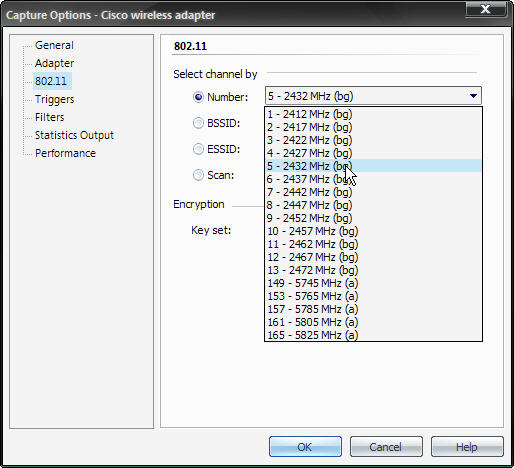This screenshot has width=514, height=468.
Task: Choose channel 11 - 2462 MHz (bg)
Action: coord(373,244)
